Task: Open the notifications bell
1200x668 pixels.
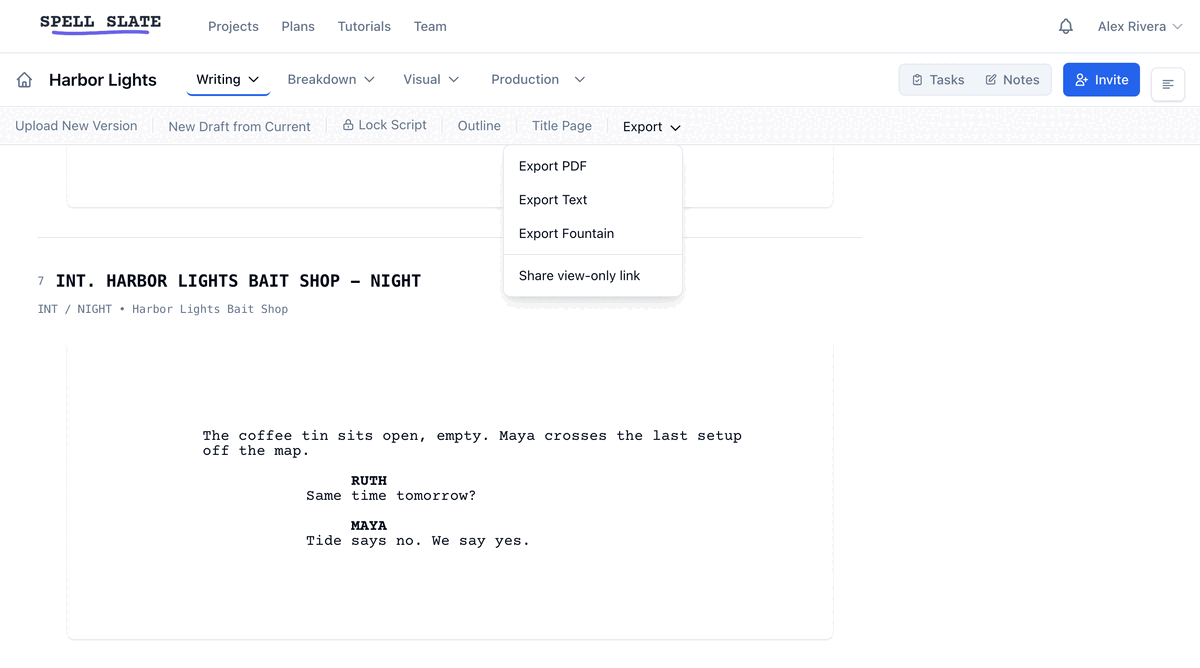Action: coord(1066,27)
